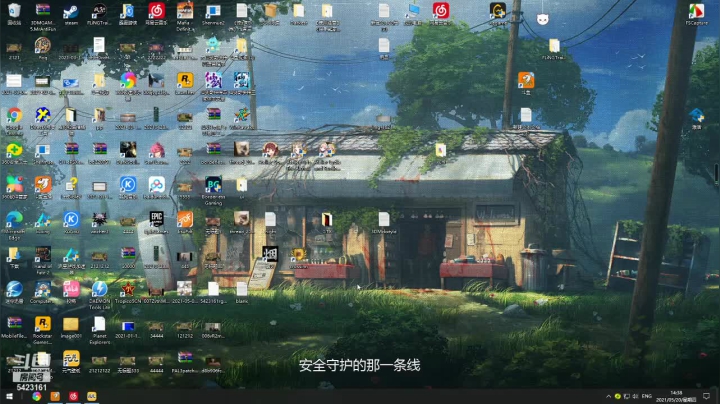Show hidden system tray icons
This screenshot has width=720, height=404.
[609, 396]
